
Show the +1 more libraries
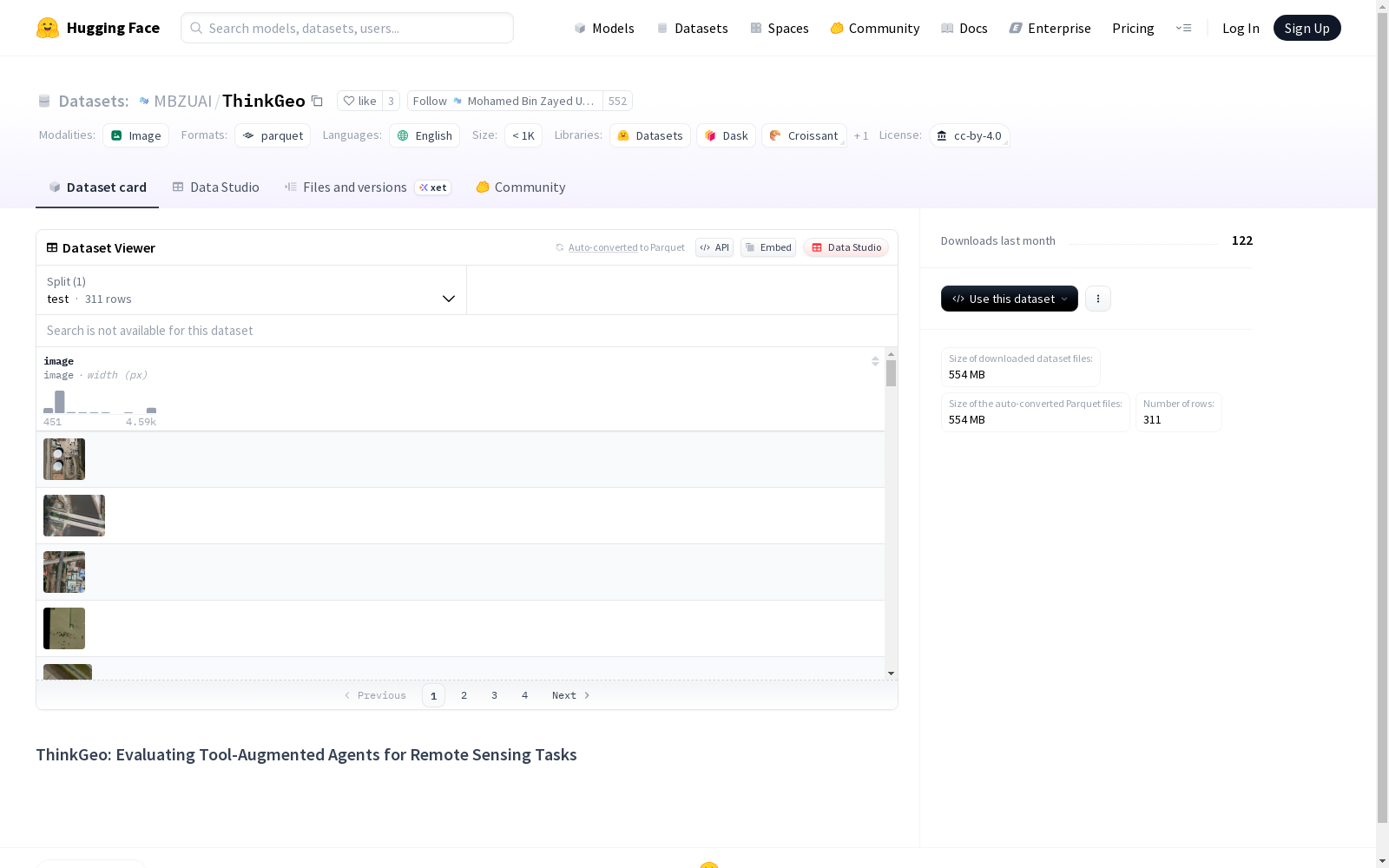click(861, 135)
